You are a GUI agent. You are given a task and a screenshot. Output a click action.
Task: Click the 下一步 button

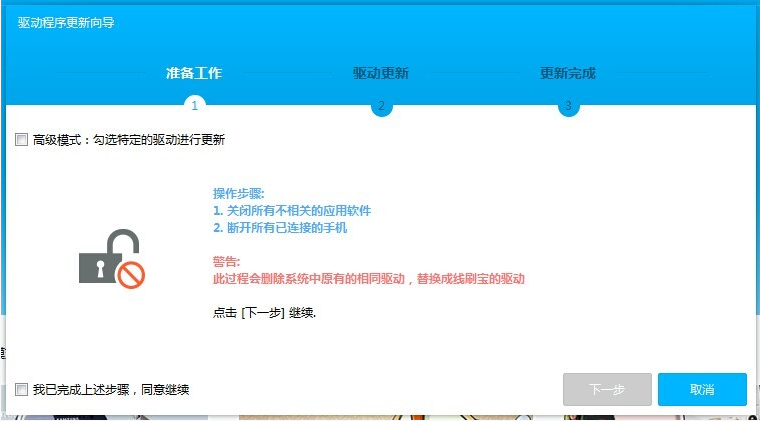(607, 390)
